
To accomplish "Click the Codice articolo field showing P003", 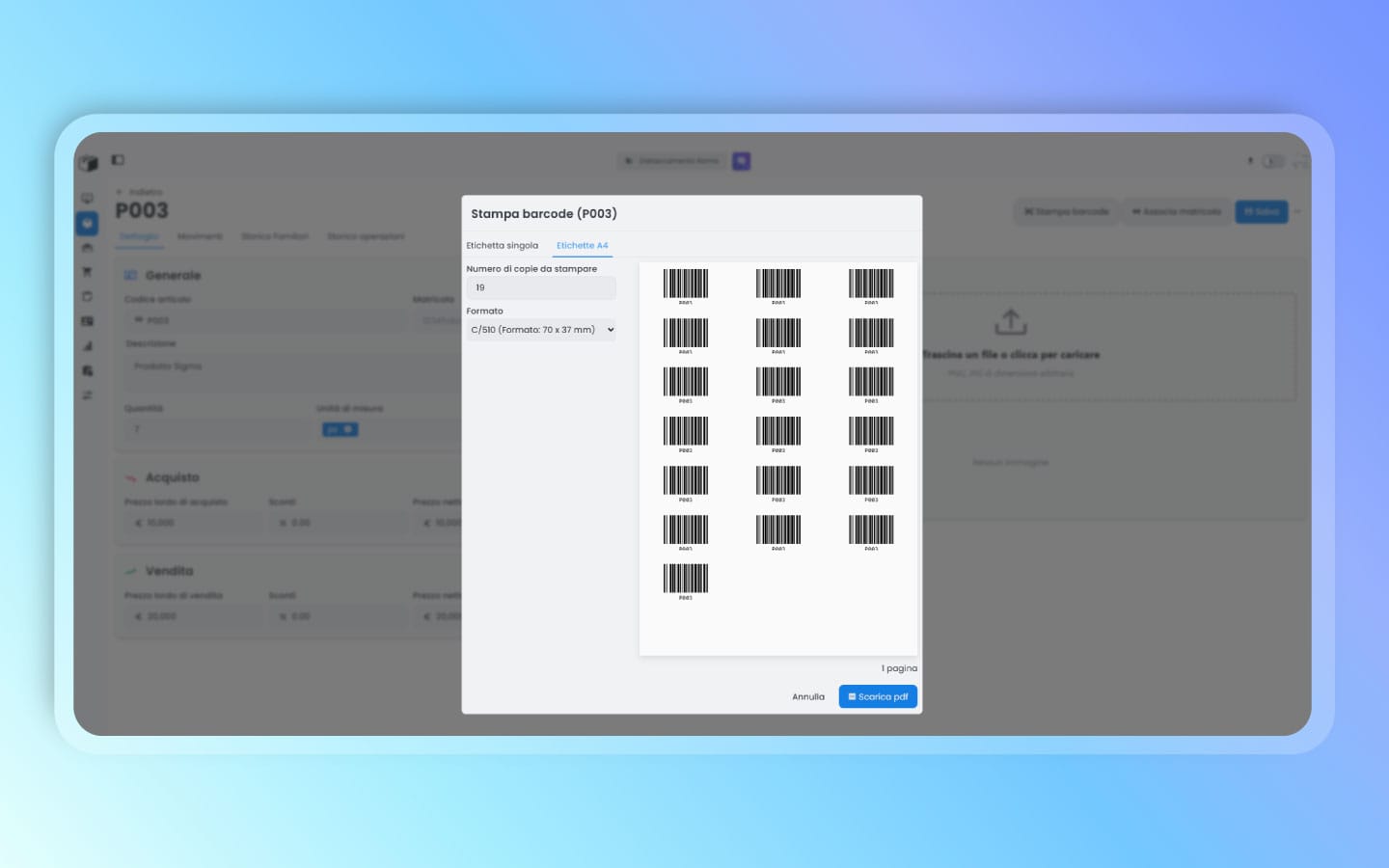I will [265, 320].
